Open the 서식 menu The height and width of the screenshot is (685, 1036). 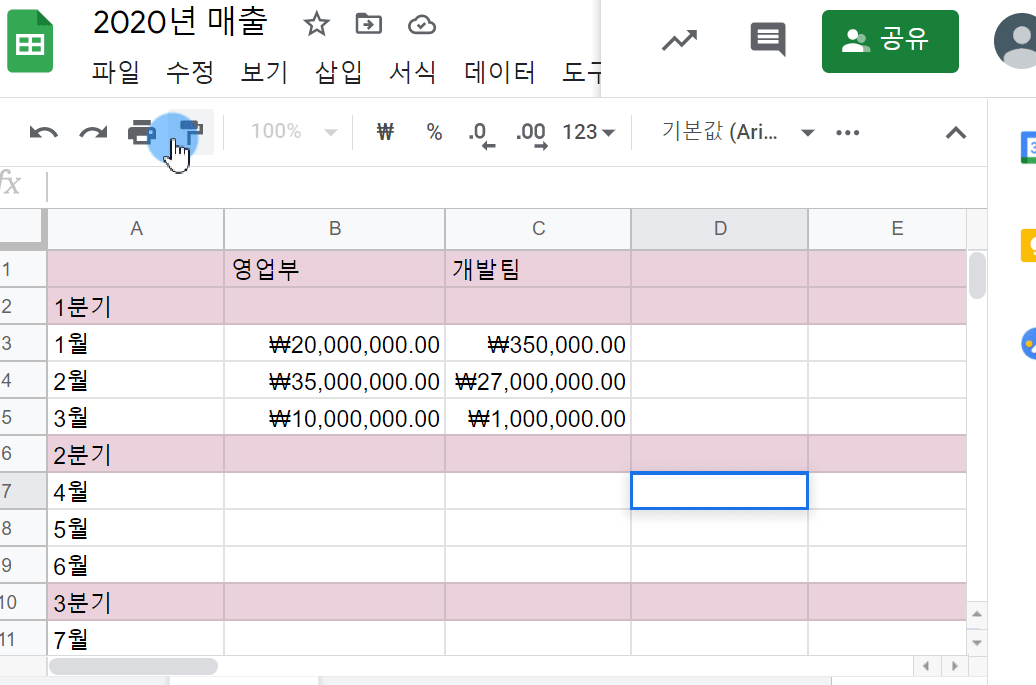[x=412, y=71]
